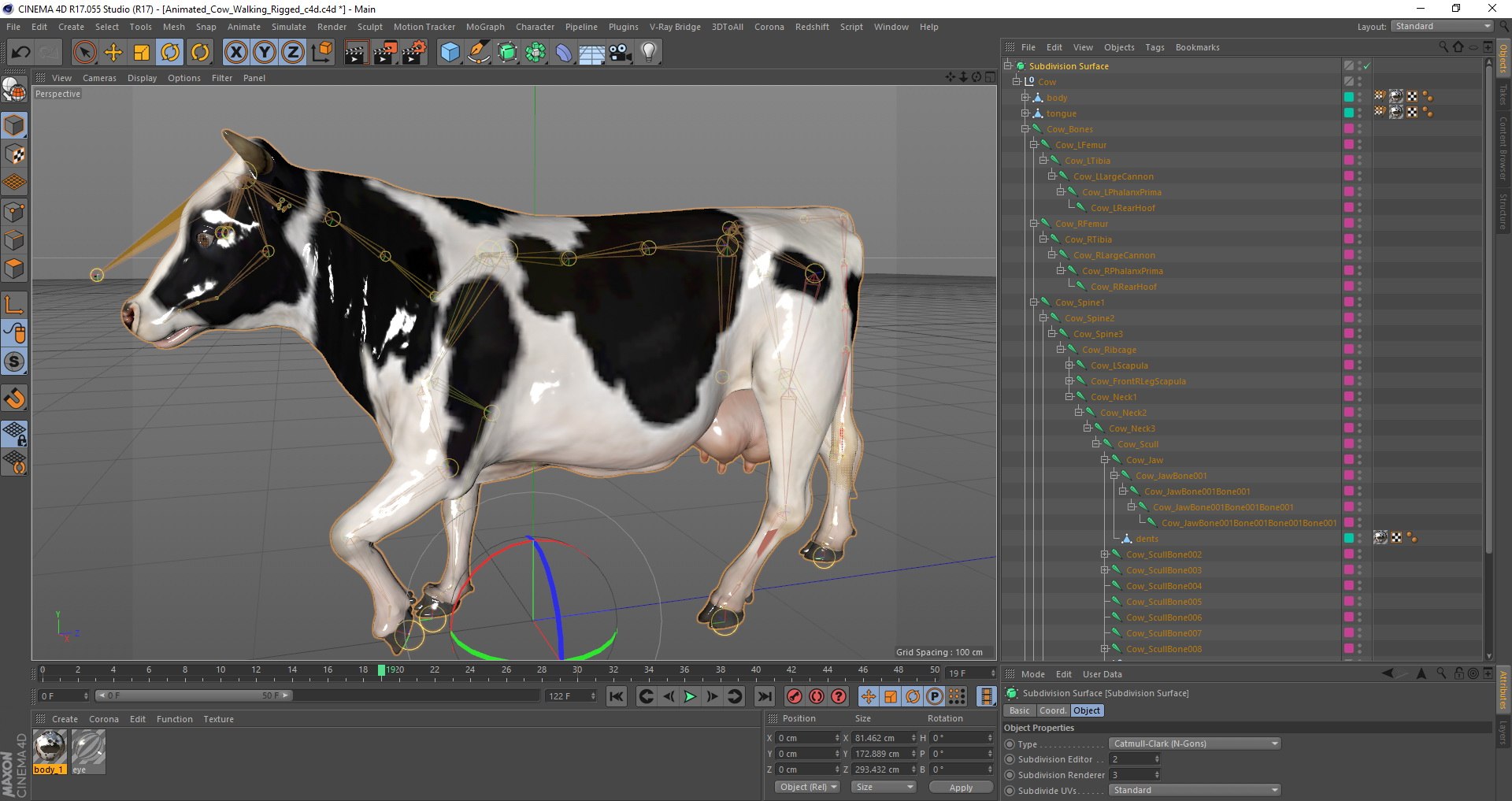The width and height of the screenshot is (1512, 801).
Task: Add a Camera object icon
Action: [x=621, y=53]
